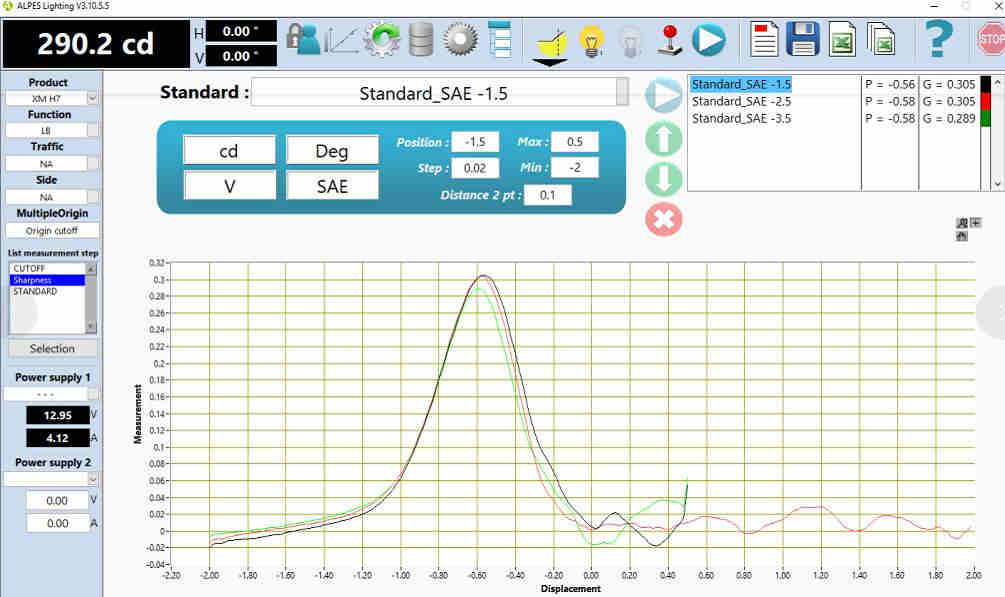Open the user lock login icon

(x=303, y=38)
